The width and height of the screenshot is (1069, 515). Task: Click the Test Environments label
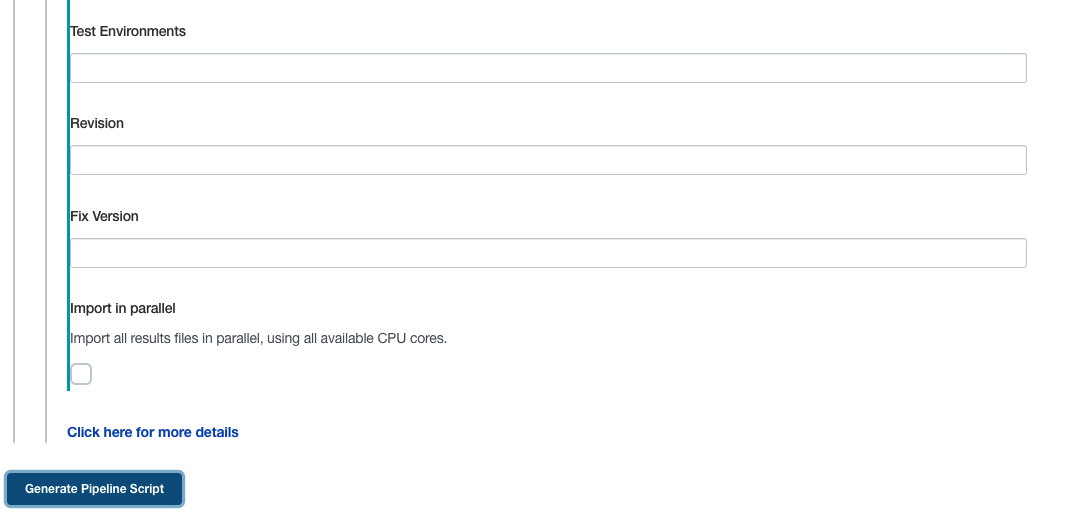point(127,31)
